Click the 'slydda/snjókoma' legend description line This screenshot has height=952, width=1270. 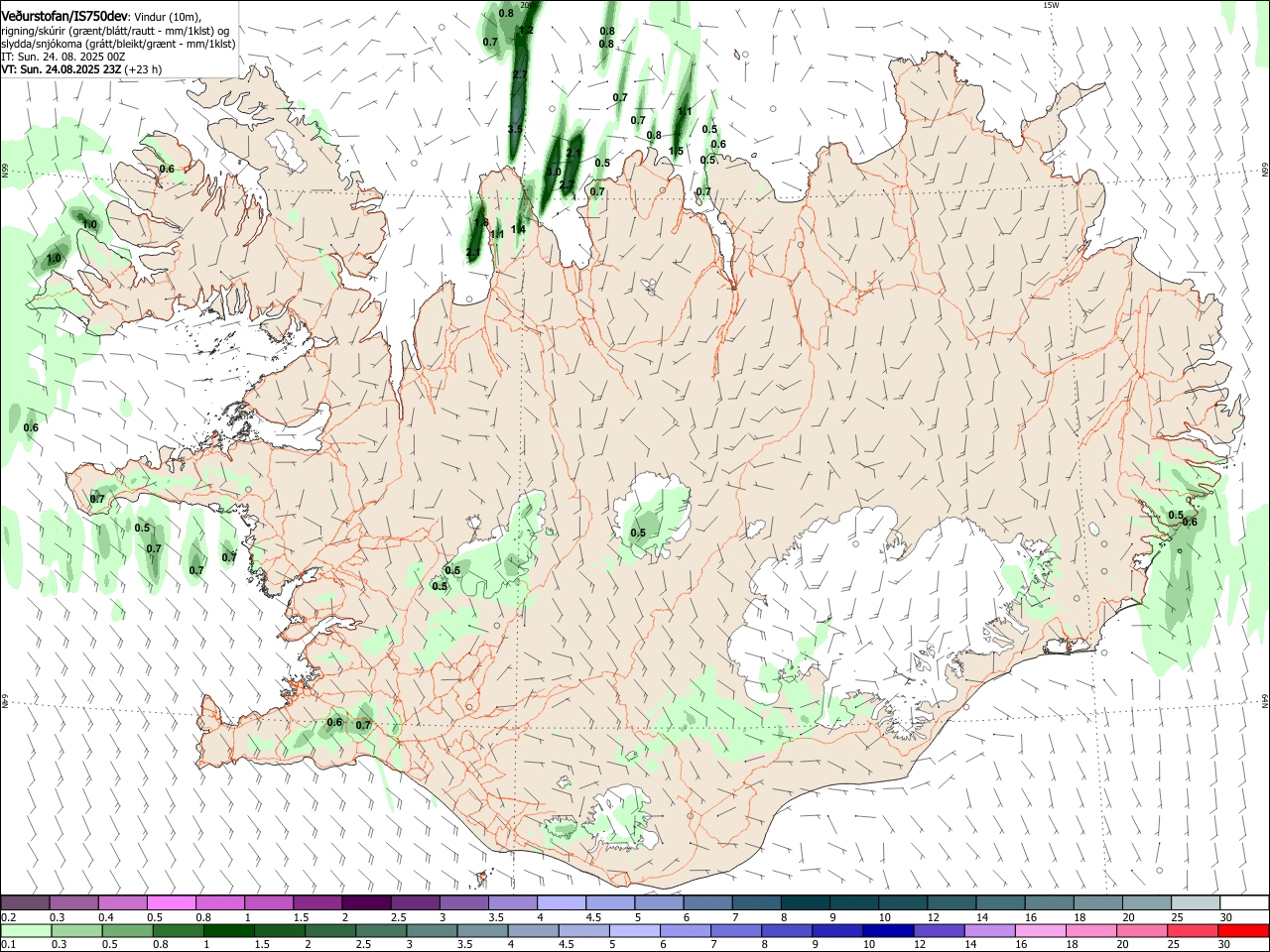118,44
